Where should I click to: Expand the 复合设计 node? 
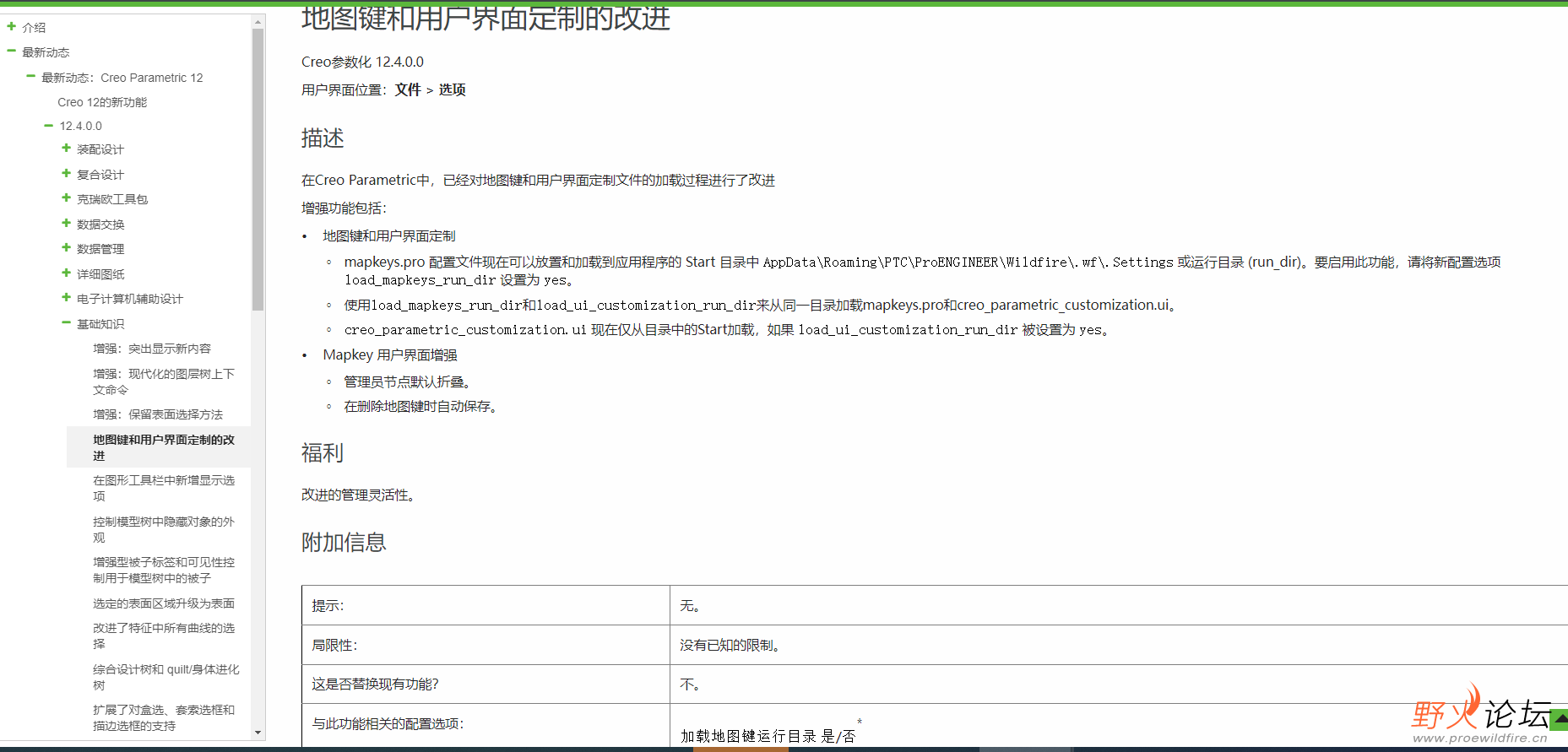point(66,174)
